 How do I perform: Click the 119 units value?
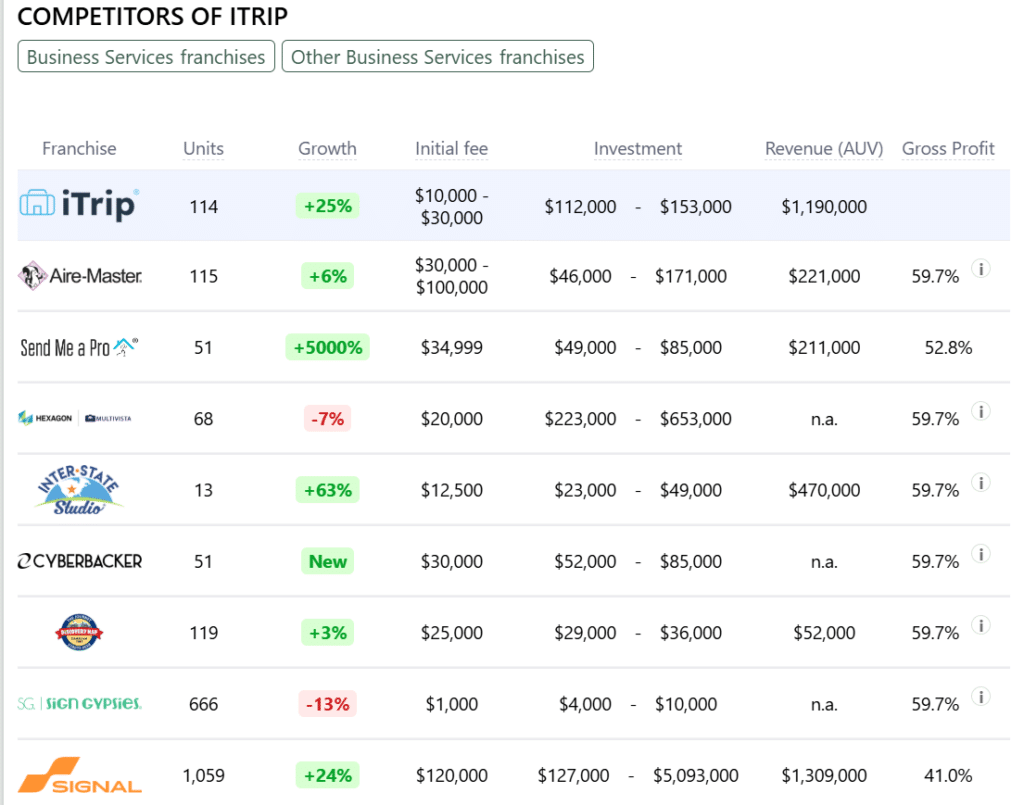coord(203,633)
